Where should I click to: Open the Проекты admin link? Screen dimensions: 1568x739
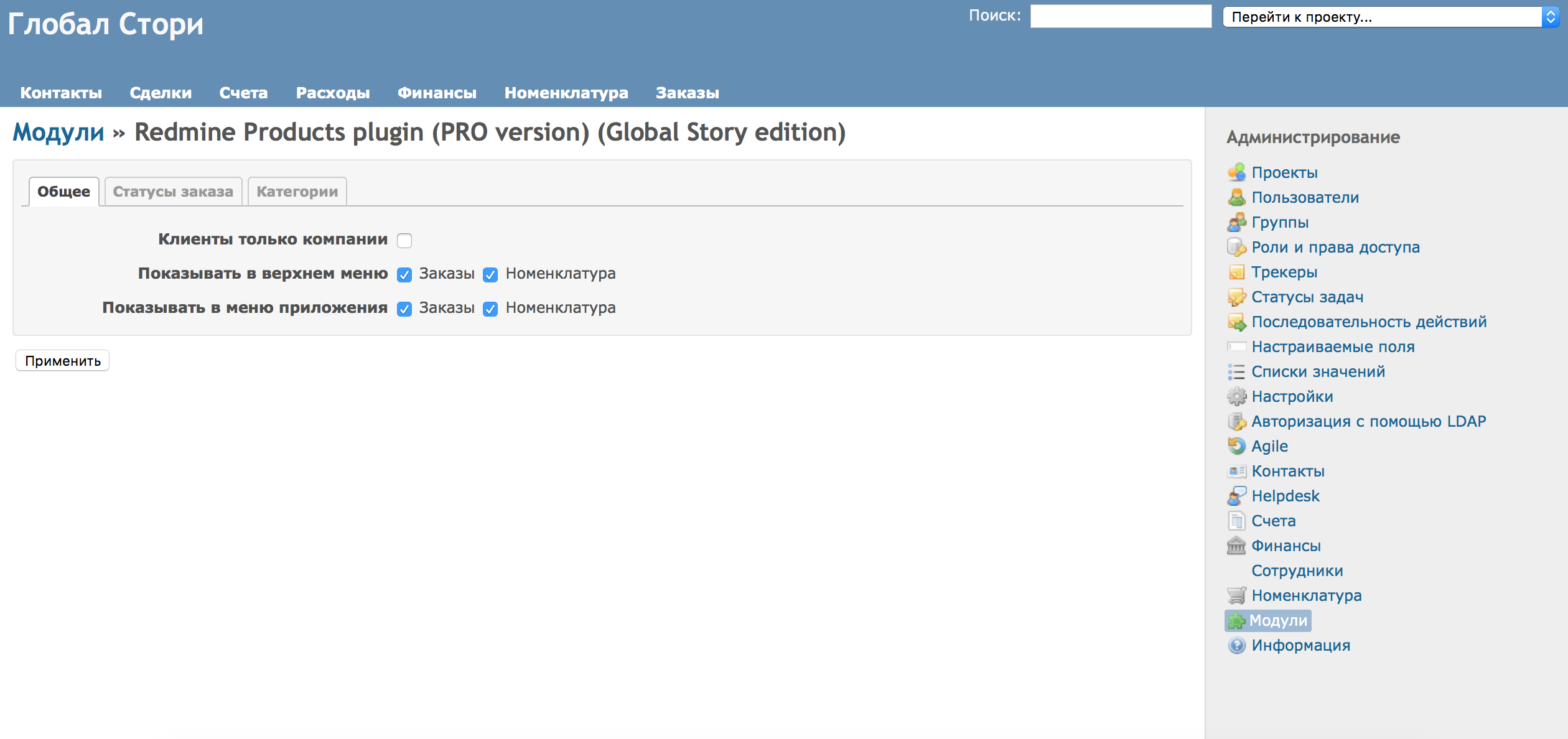click(1284, 172)
